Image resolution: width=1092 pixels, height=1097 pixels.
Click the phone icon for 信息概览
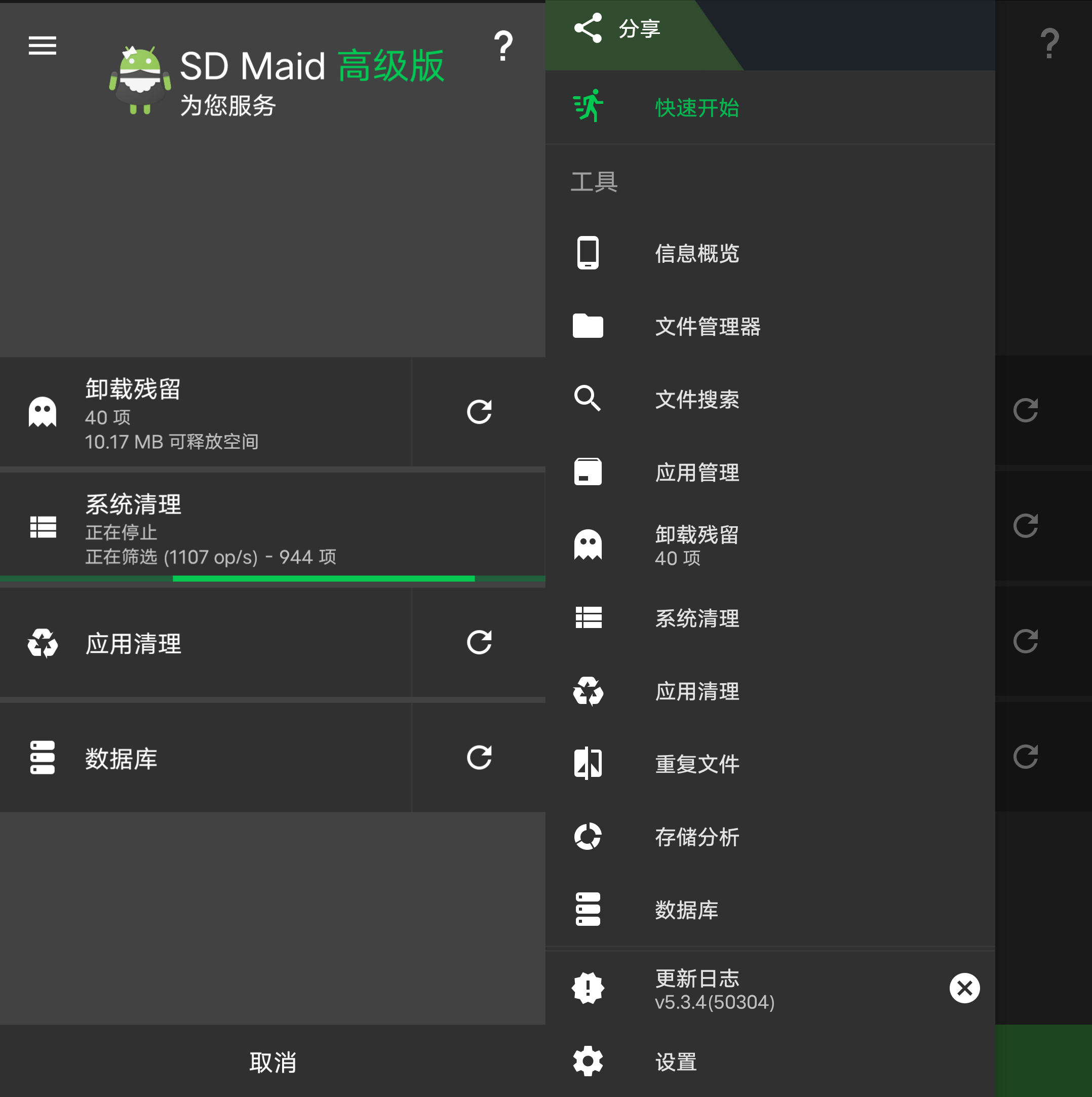(x=588, y=253)
